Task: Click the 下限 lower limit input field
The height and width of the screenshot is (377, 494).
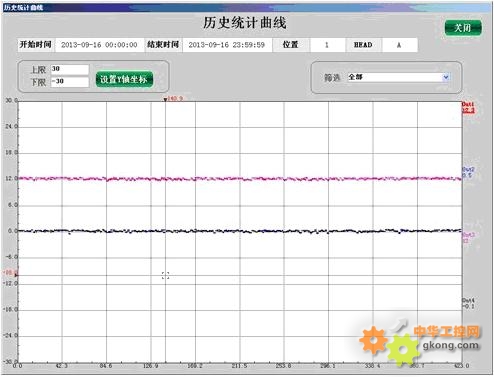Action: point(70,81)
